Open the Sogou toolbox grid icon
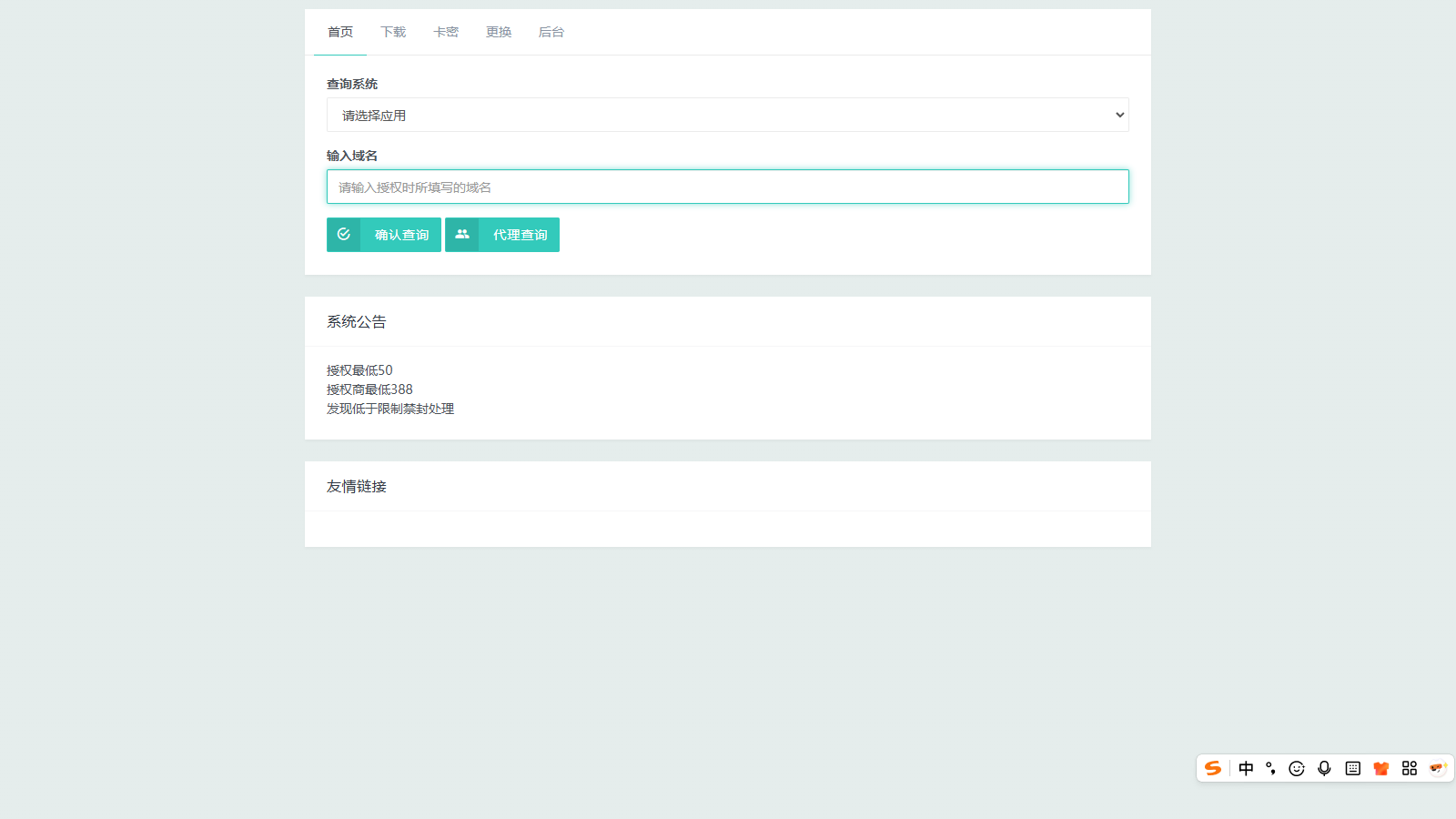1456x819 pixels. pos(1408,768)
